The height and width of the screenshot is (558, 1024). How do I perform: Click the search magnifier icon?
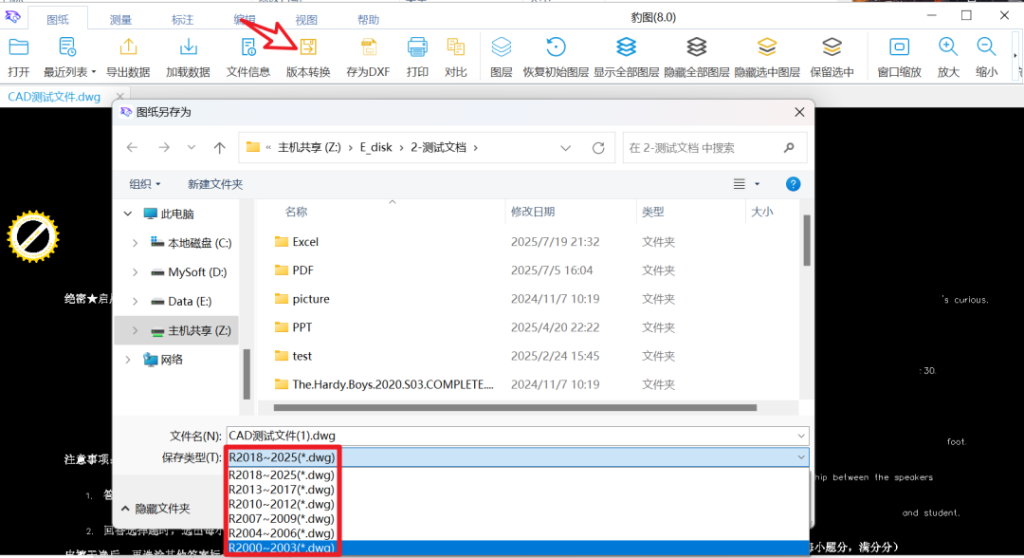tap(789, 148)
